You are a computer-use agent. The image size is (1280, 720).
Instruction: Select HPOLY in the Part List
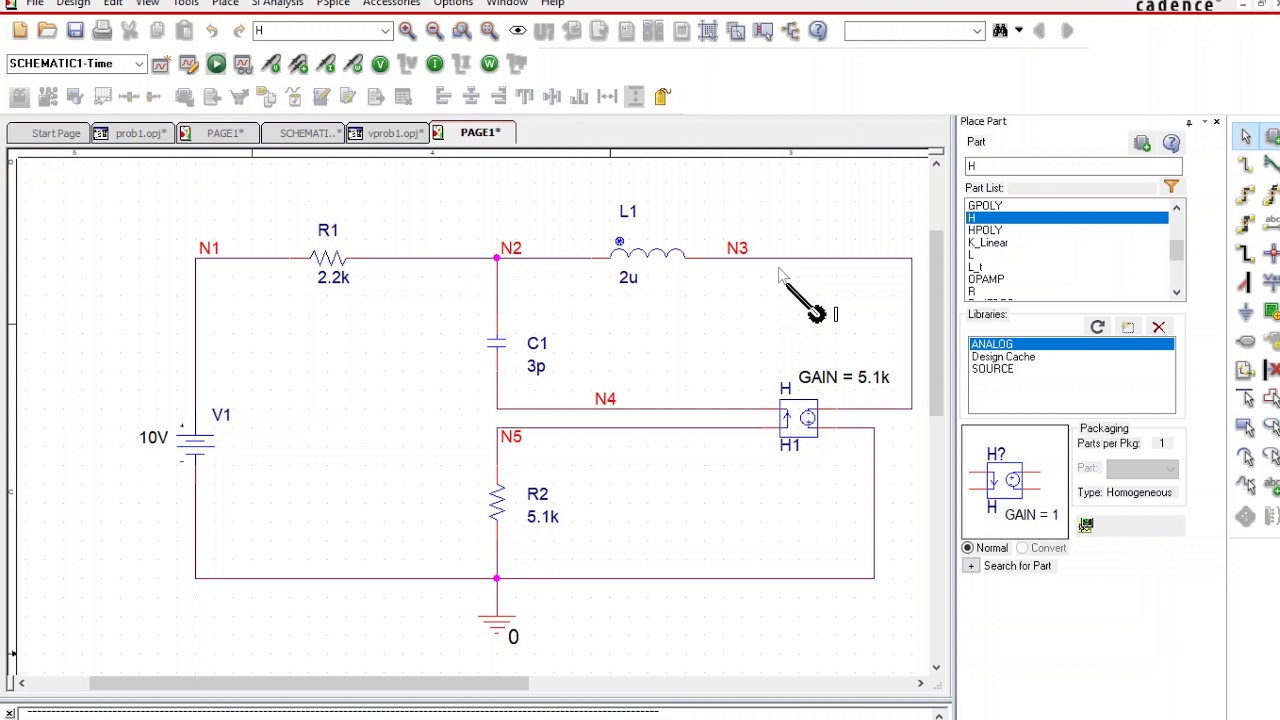coord(985,230)
